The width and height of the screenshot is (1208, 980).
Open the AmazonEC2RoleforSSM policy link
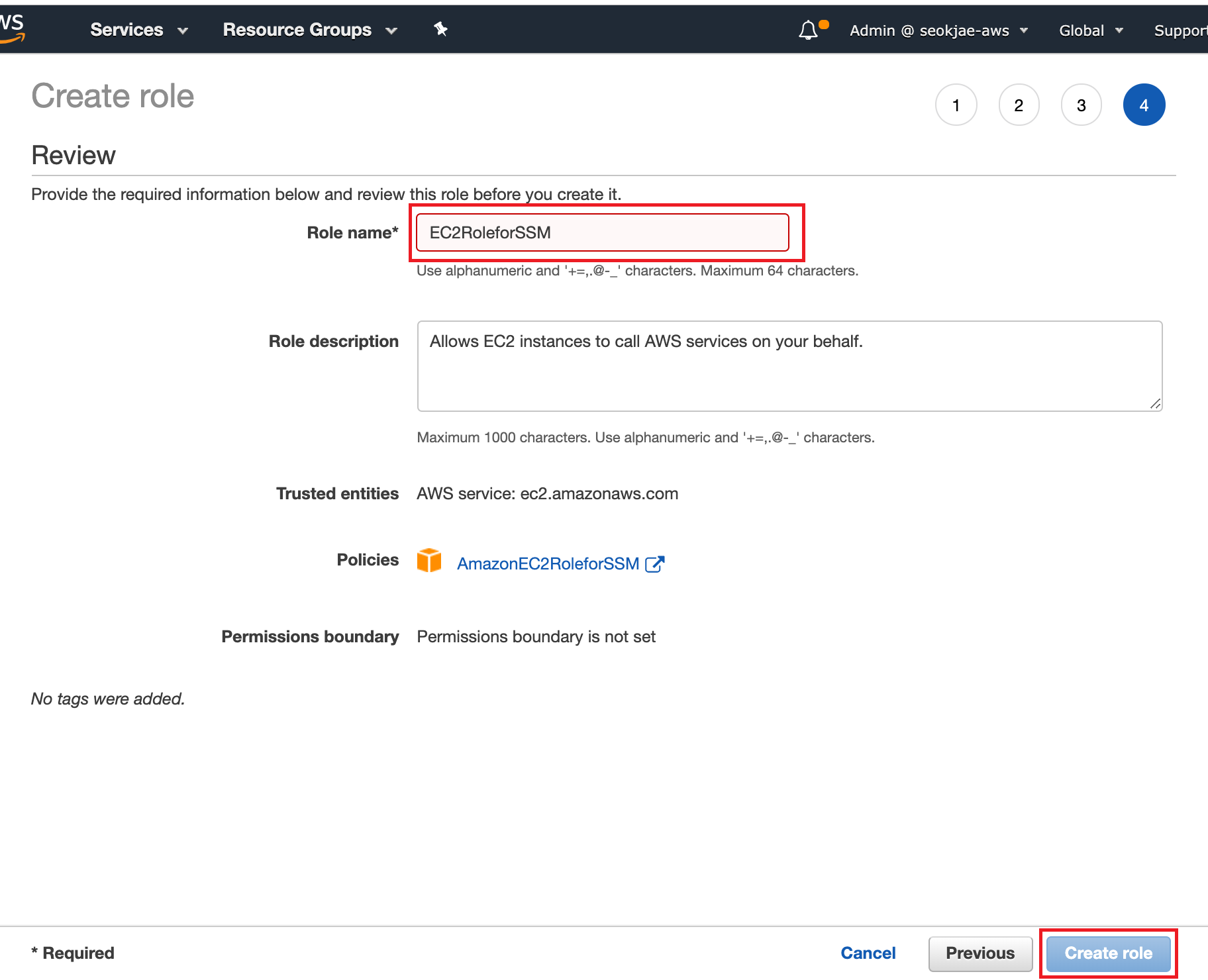pos(548,563)
